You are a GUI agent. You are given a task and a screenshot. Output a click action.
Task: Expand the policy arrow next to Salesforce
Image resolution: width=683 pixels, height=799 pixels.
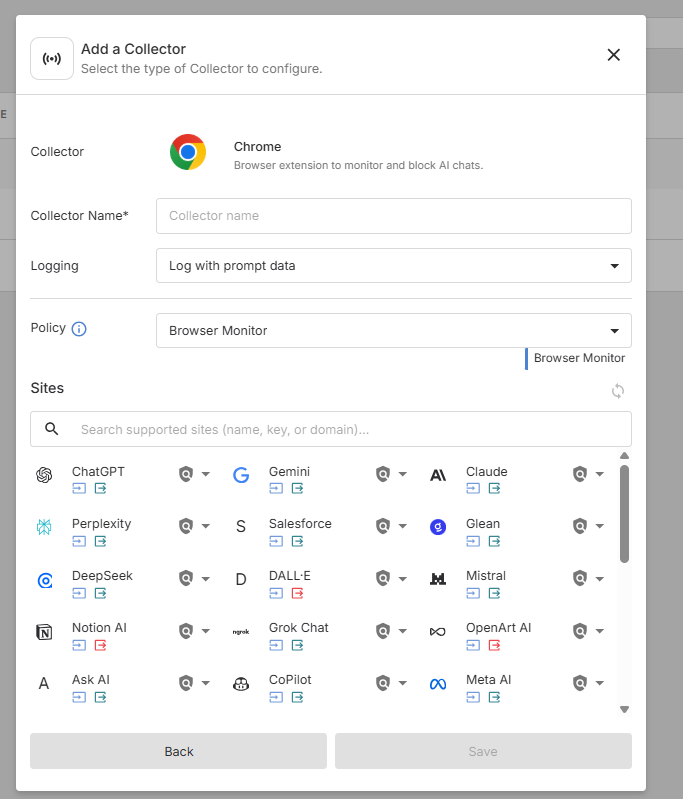click(403, 526)
